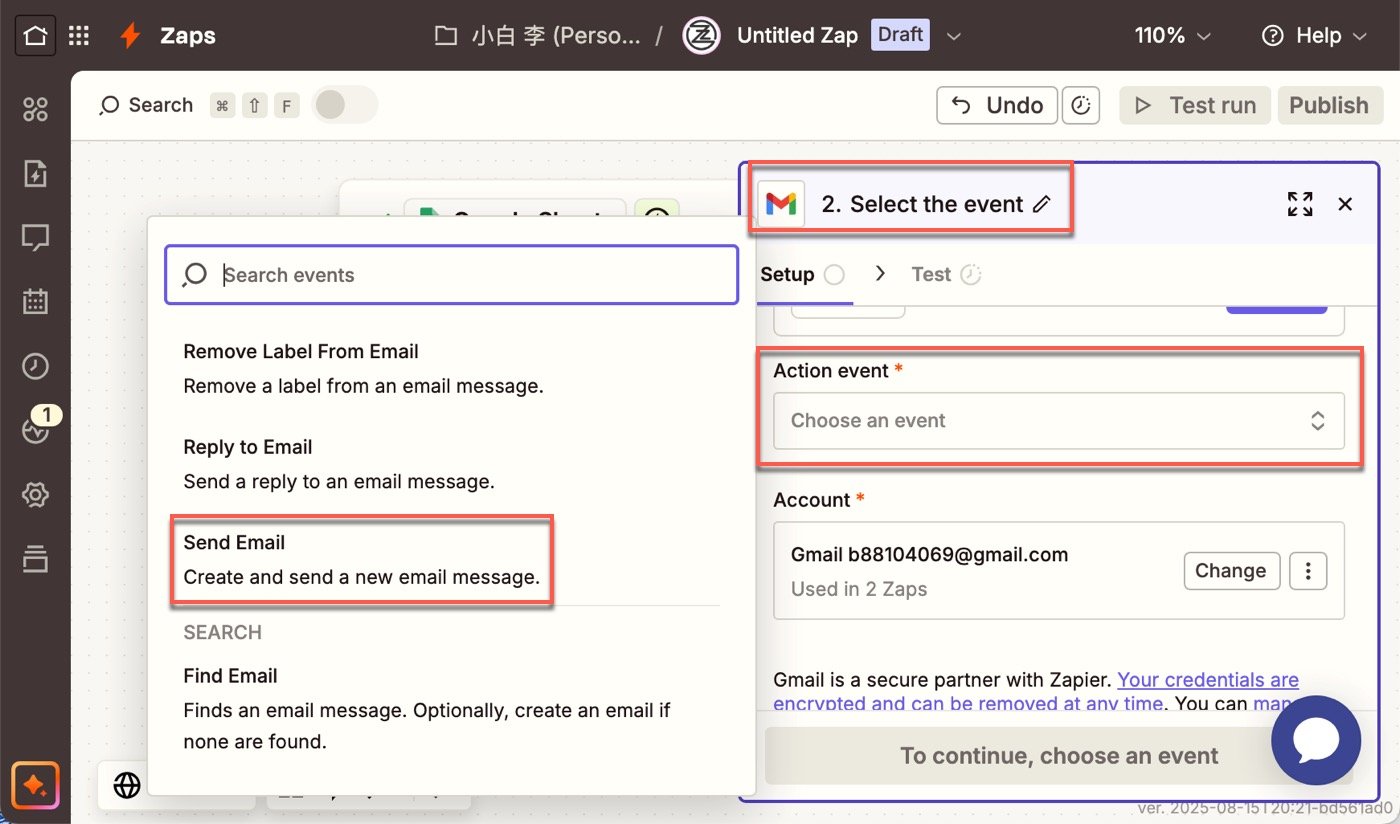Open the zoom level 110% dropdown

coord(1173,36)
